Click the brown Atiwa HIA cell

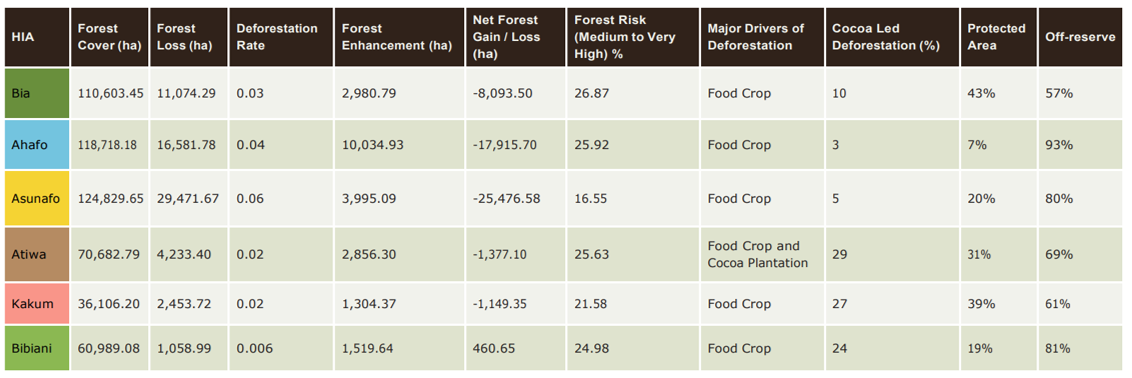[x=37, y=255]
